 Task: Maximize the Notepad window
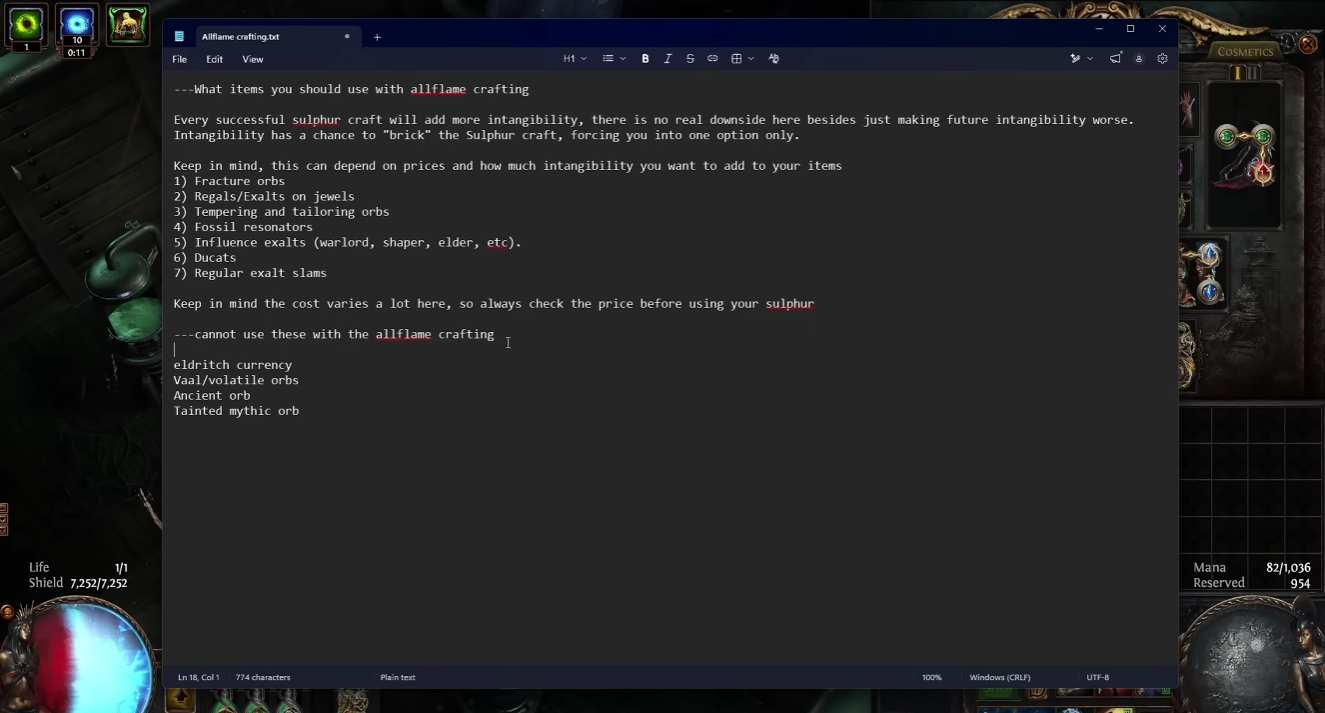tap(1130, 29)
